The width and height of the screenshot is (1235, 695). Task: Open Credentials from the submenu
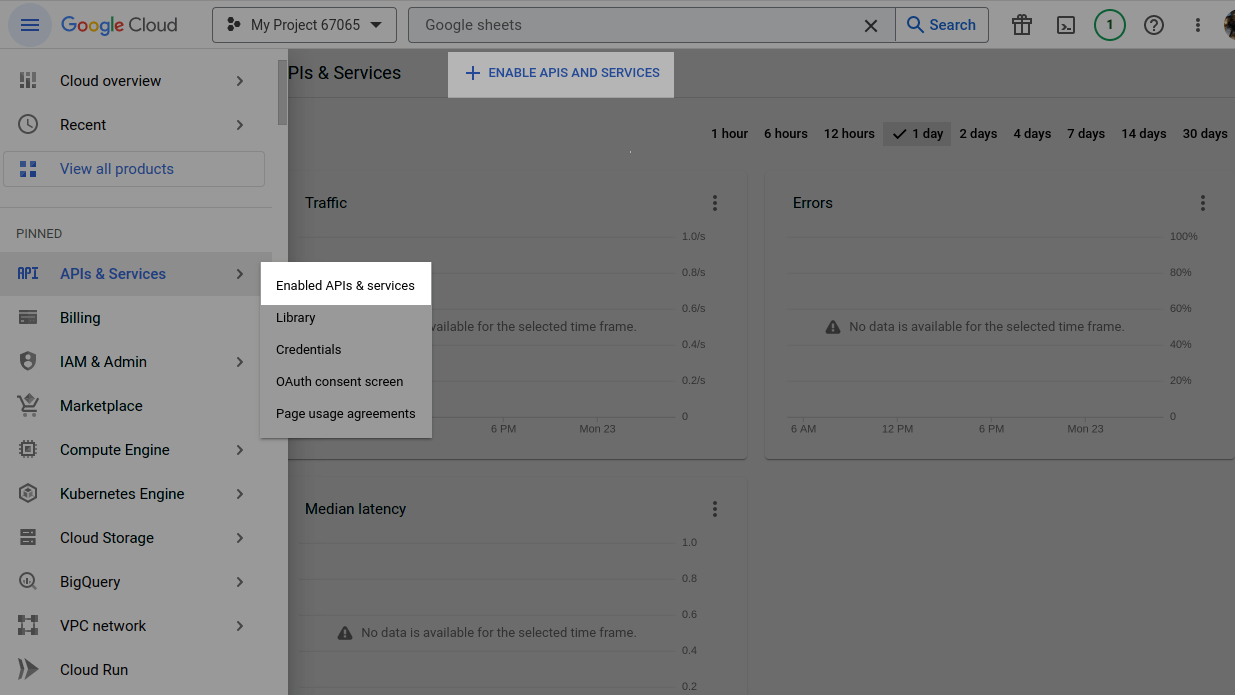point(345,350)
